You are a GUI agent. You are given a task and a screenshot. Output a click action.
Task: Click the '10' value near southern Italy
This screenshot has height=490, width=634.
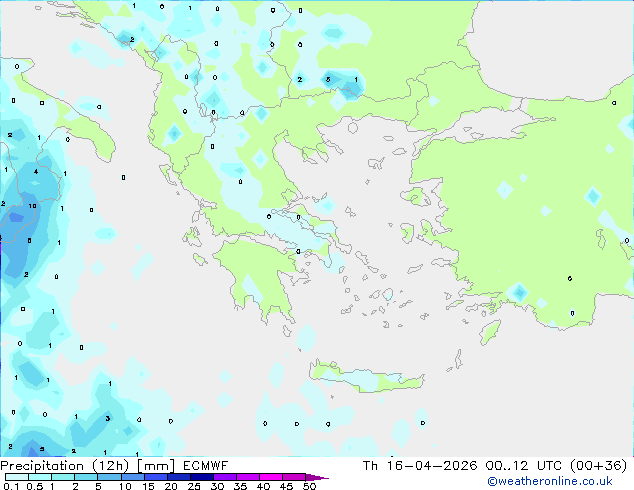click(32, 206)
